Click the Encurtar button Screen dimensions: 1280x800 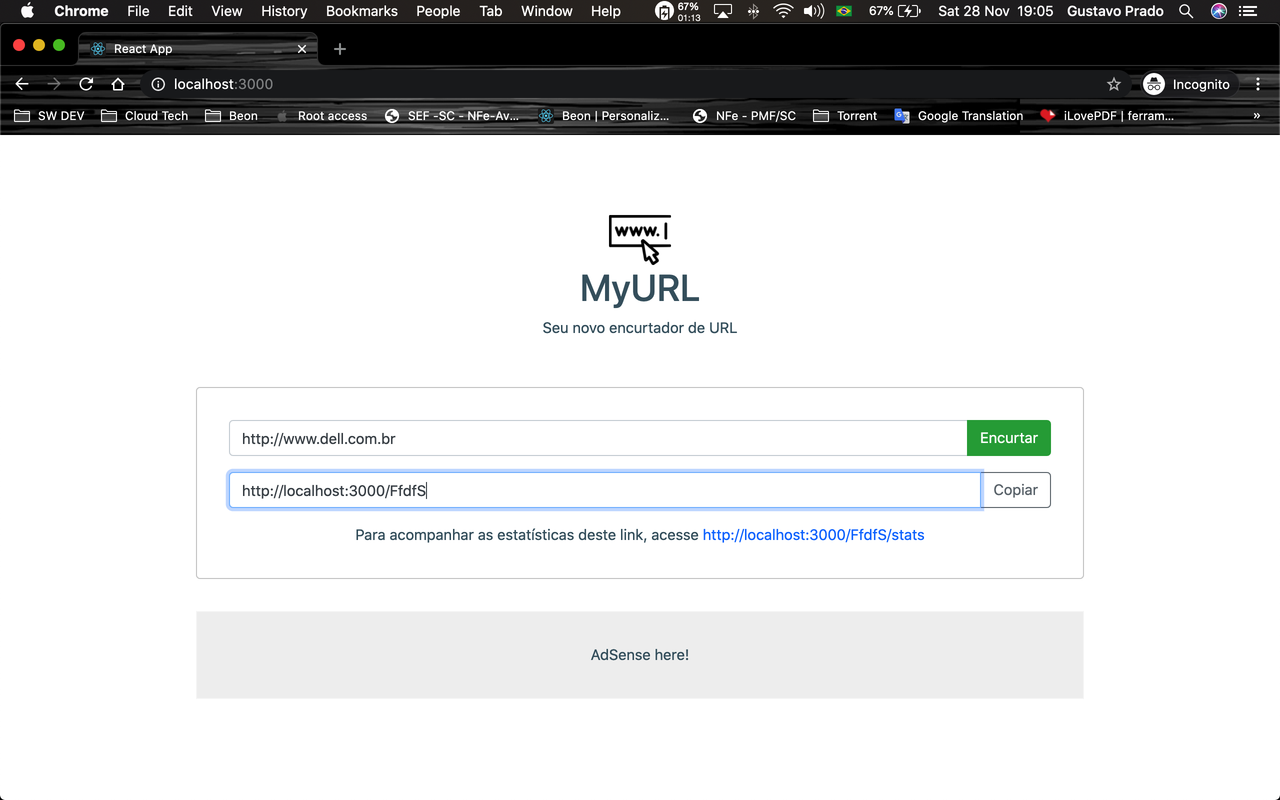tap(1008, 438)
